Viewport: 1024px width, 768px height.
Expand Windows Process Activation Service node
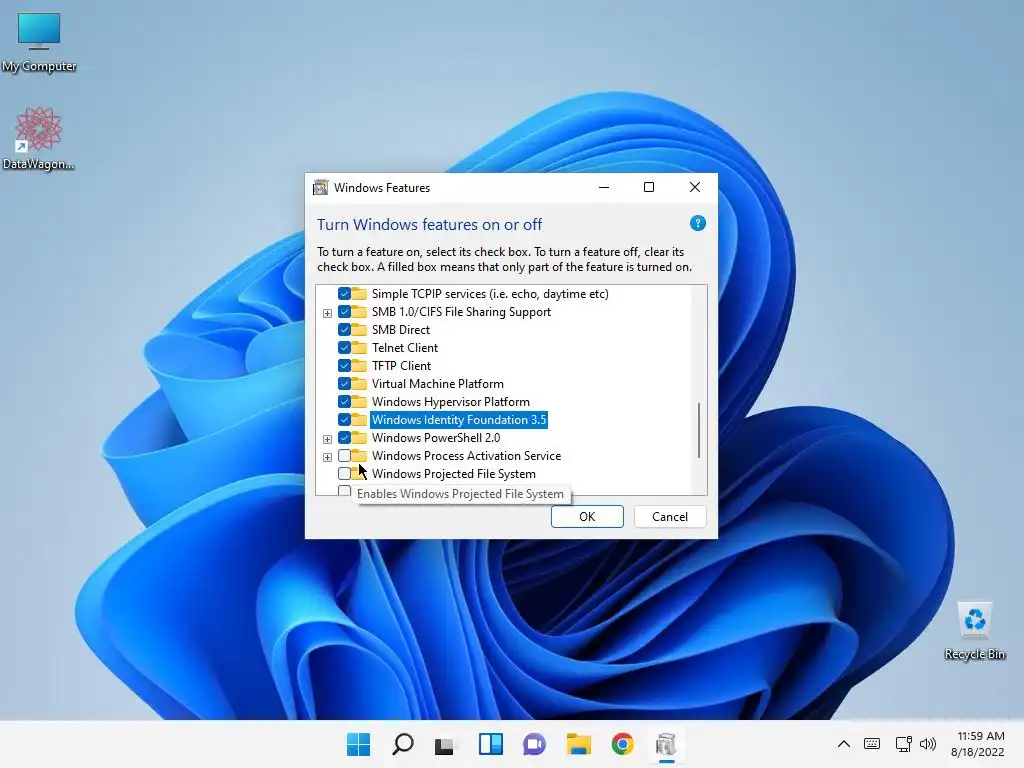[x=327, y=456]
